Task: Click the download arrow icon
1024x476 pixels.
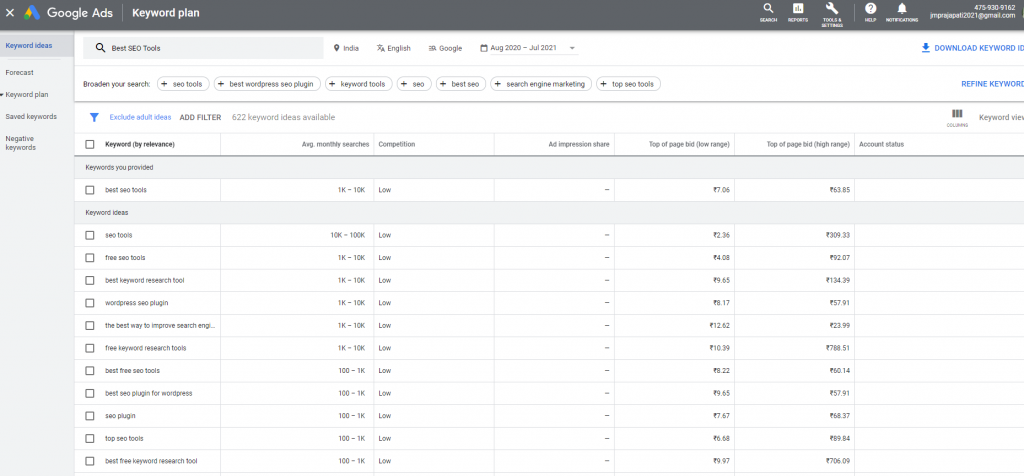Action: pyautogui.click(x=925, y=48)
